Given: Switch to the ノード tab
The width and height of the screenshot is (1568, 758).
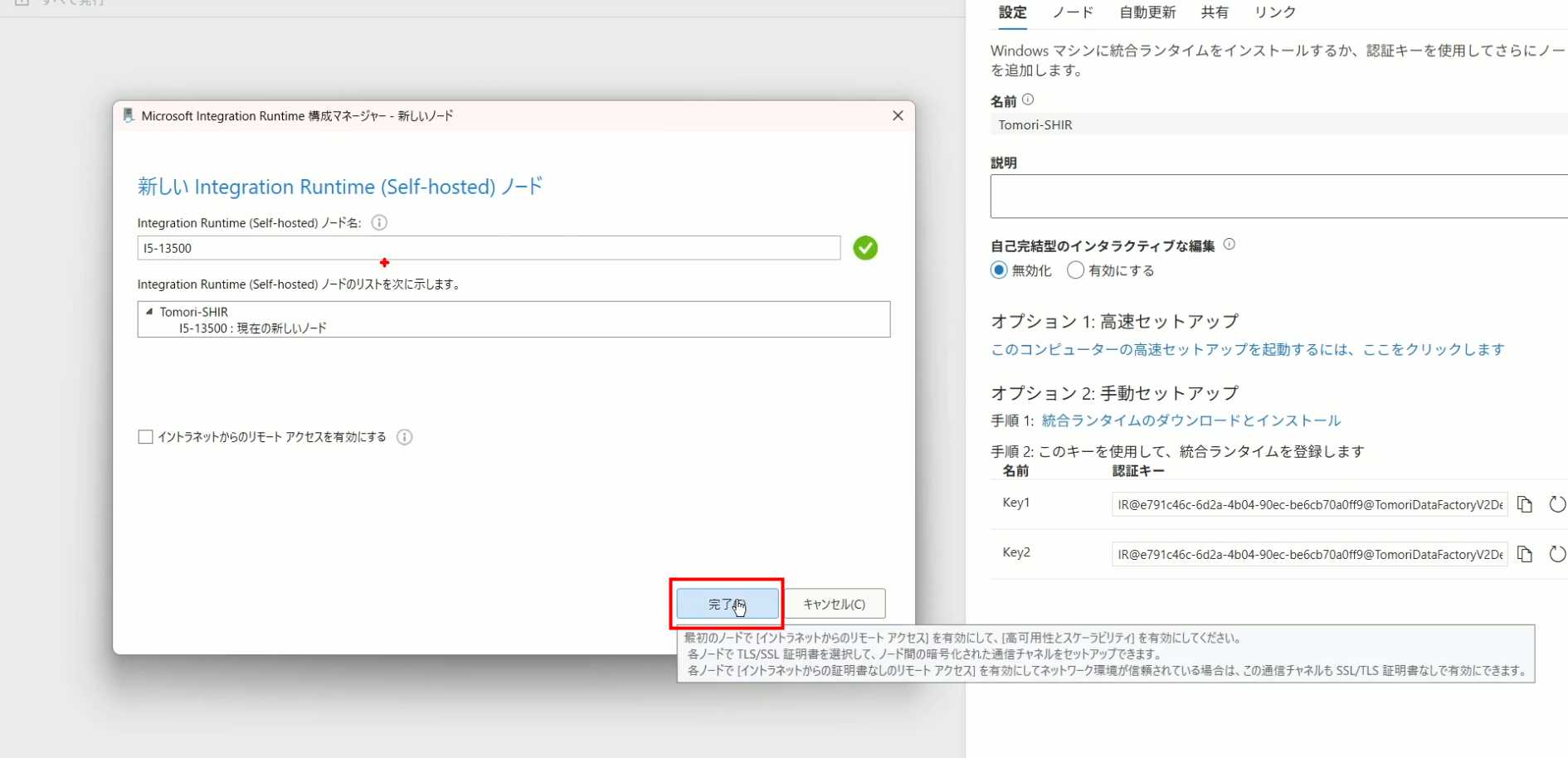Looking at the screenshot, I should (1072, 12).
